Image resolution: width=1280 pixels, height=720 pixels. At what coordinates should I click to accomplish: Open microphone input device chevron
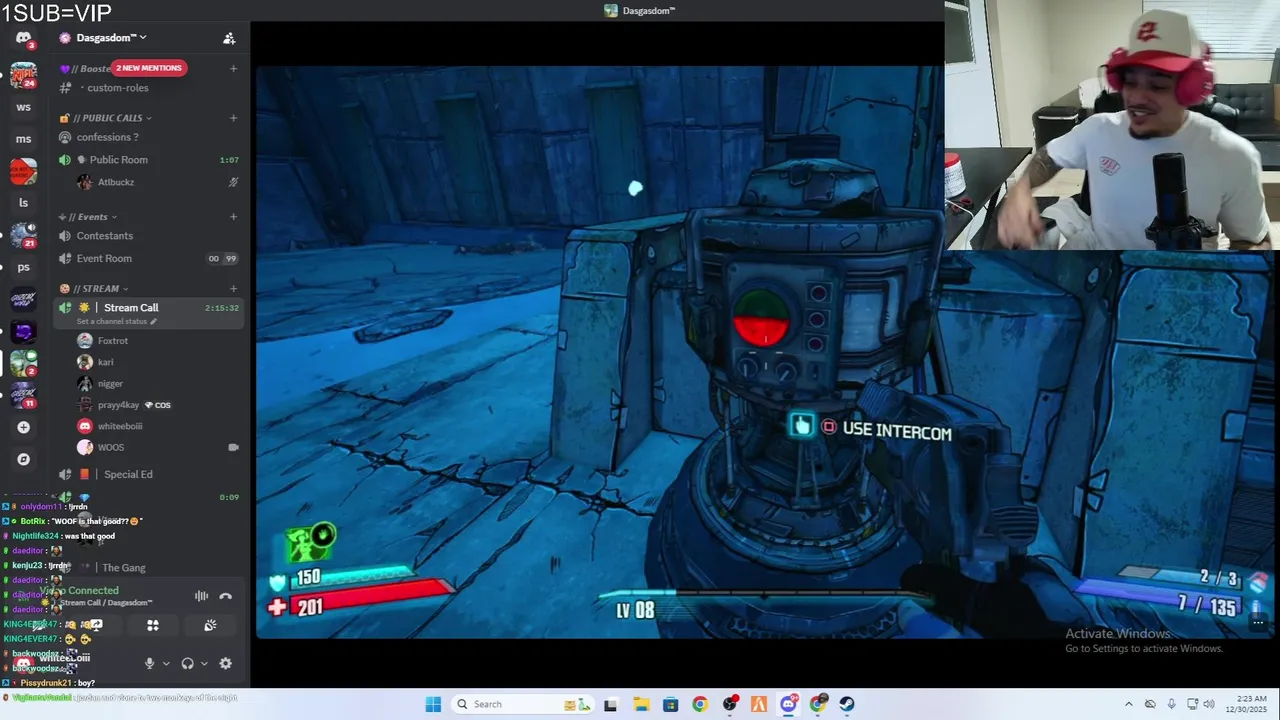[165, 663]
